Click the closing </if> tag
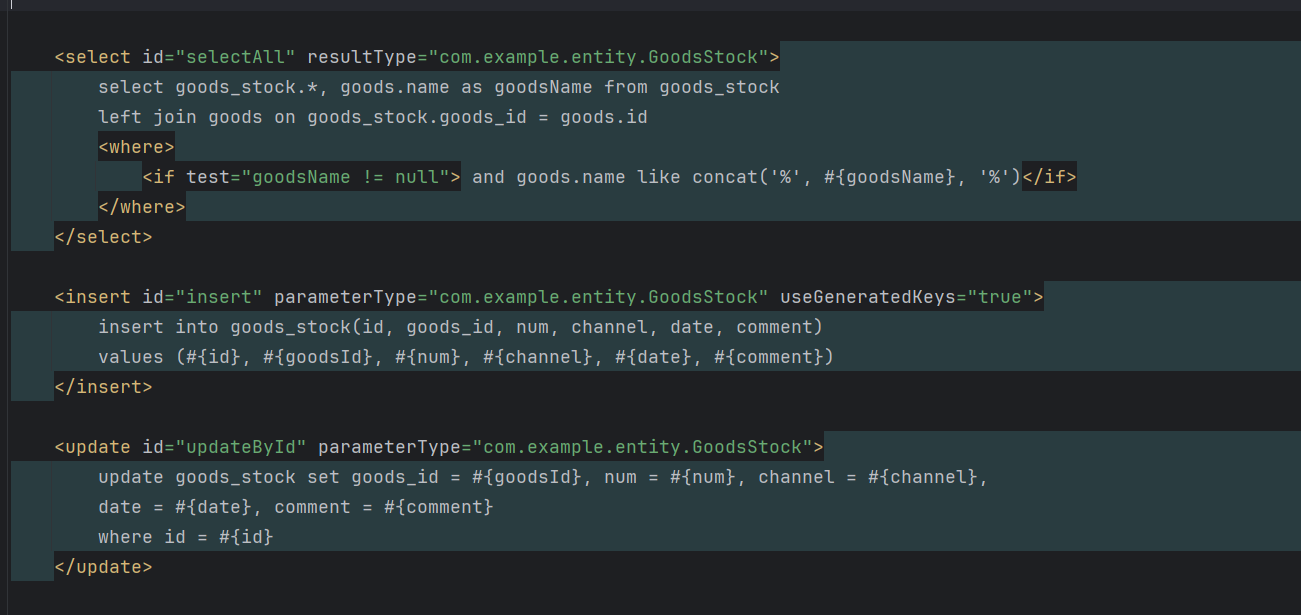1301x615 pixels. (x=1049, y=177)
